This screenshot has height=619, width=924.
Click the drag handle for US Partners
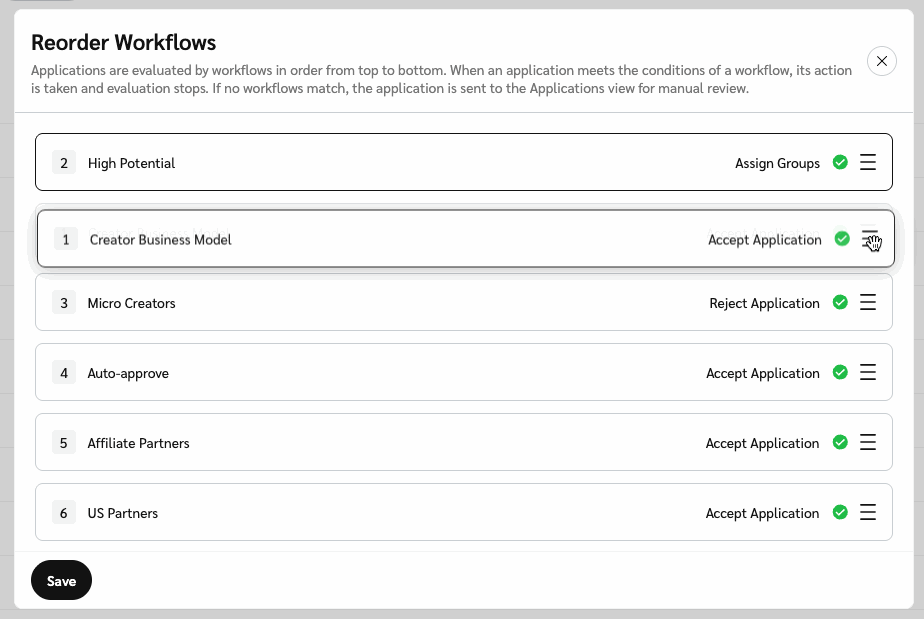click(x=868, y=512)
